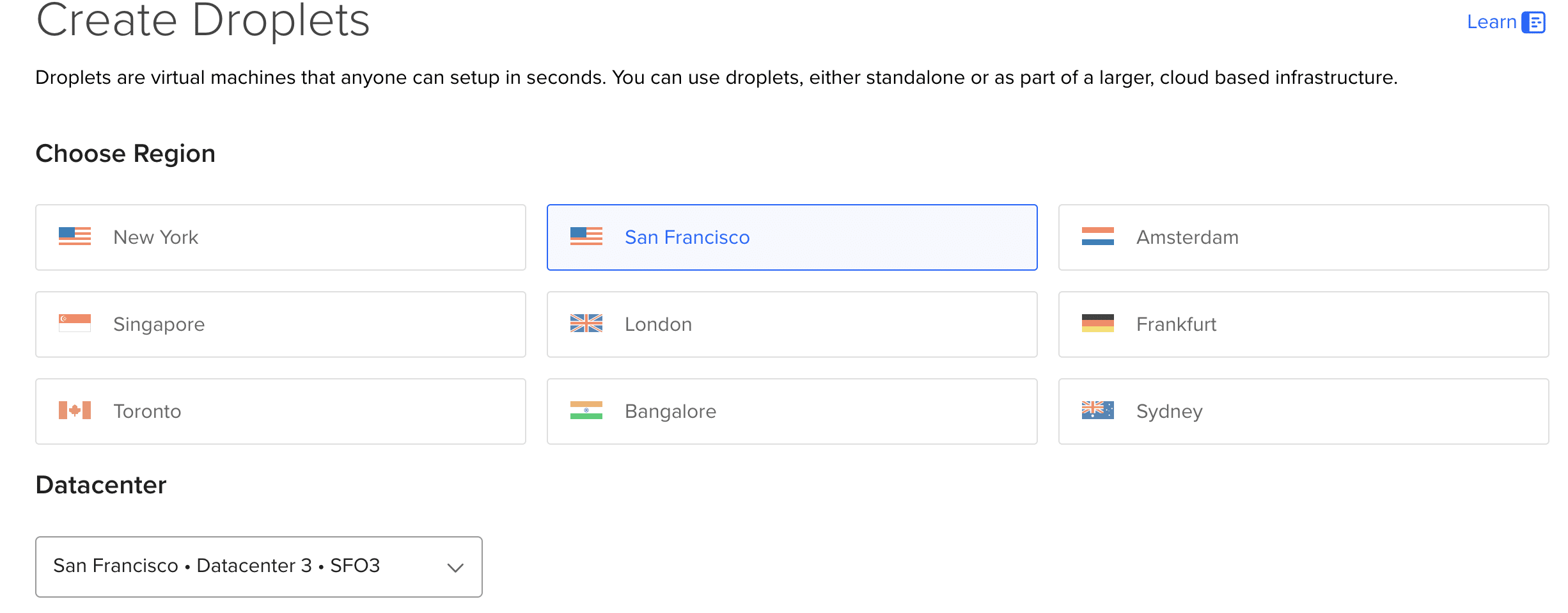1568x613 pixels.
Task: Select the Frankfurt region card
Action: pos(1303,324)
